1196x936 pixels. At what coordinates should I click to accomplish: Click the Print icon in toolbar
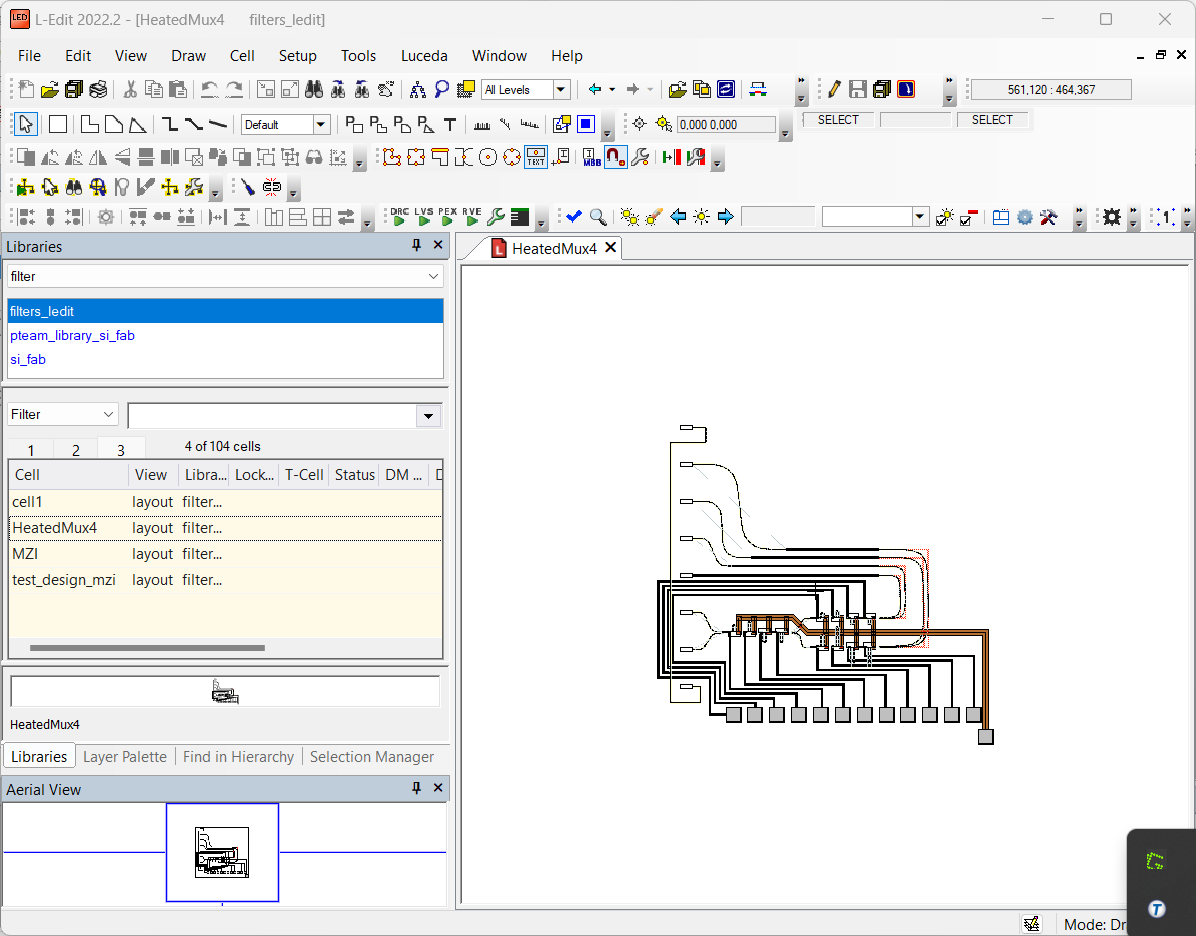click(98, 89)
